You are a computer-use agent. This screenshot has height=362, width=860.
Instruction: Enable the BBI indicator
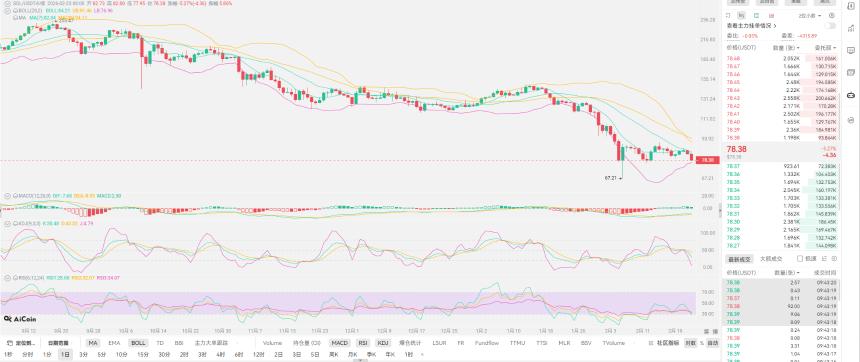[x=179, y=343]
